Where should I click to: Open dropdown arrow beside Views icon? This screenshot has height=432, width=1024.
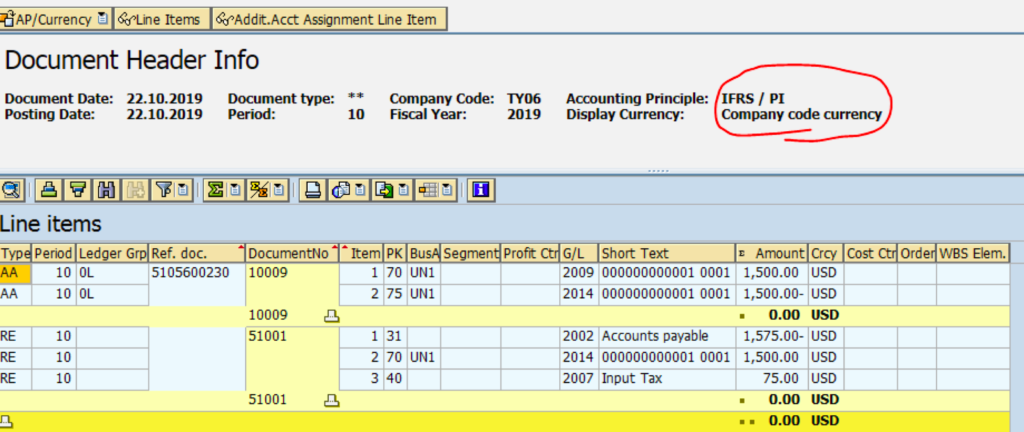point(358,189)
